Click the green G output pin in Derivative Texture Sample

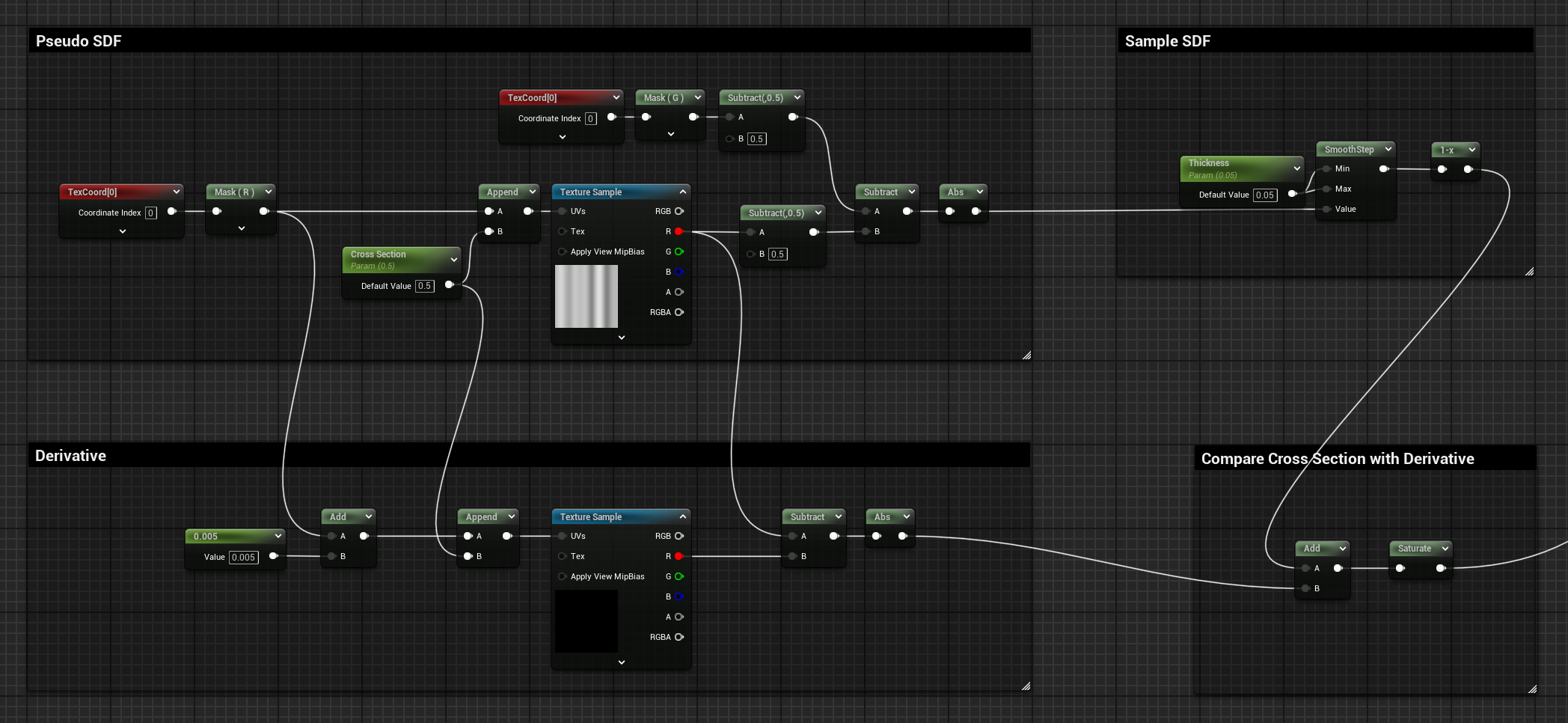(x=679, y=576)
